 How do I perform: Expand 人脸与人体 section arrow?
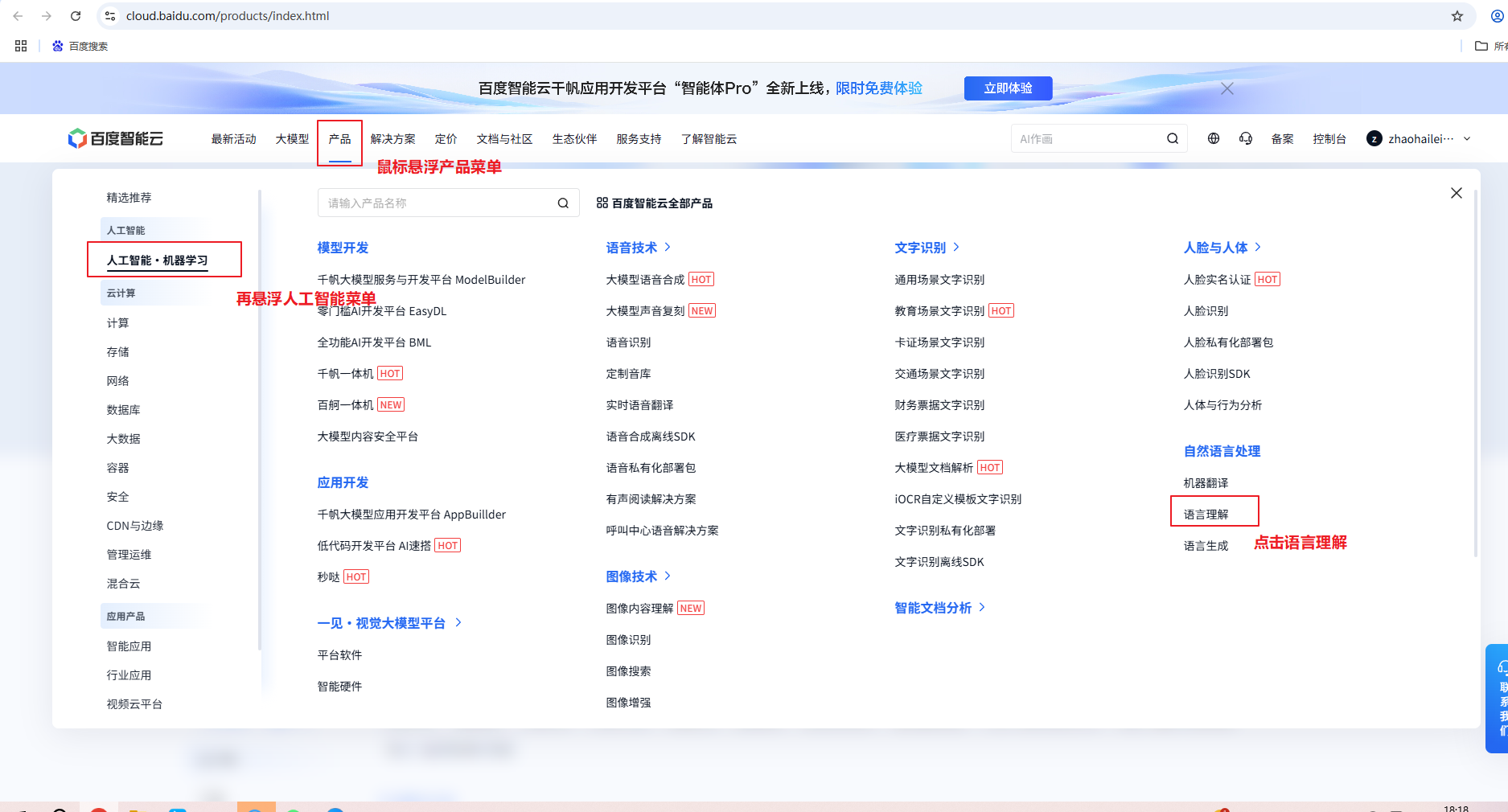click(x=1258, y=248)
